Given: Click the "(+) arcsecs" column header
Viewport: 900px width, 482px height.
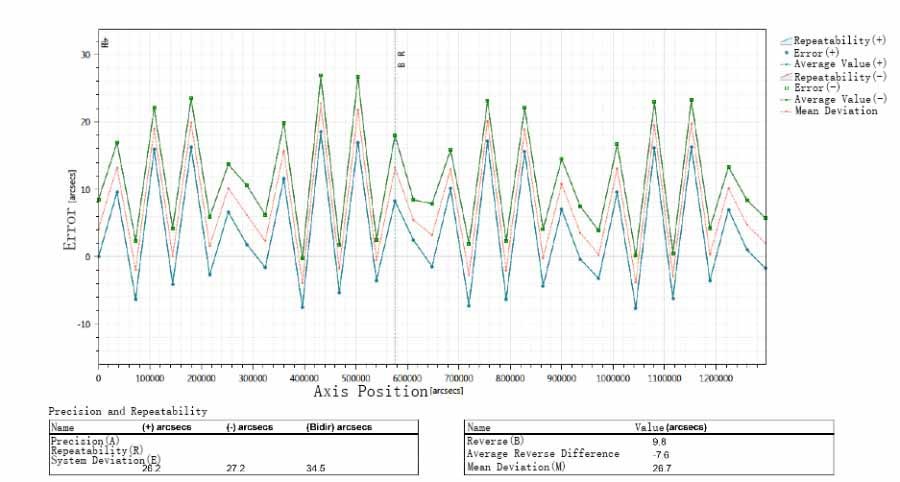Looking at the screenshot, I should (x=166, y=427).
